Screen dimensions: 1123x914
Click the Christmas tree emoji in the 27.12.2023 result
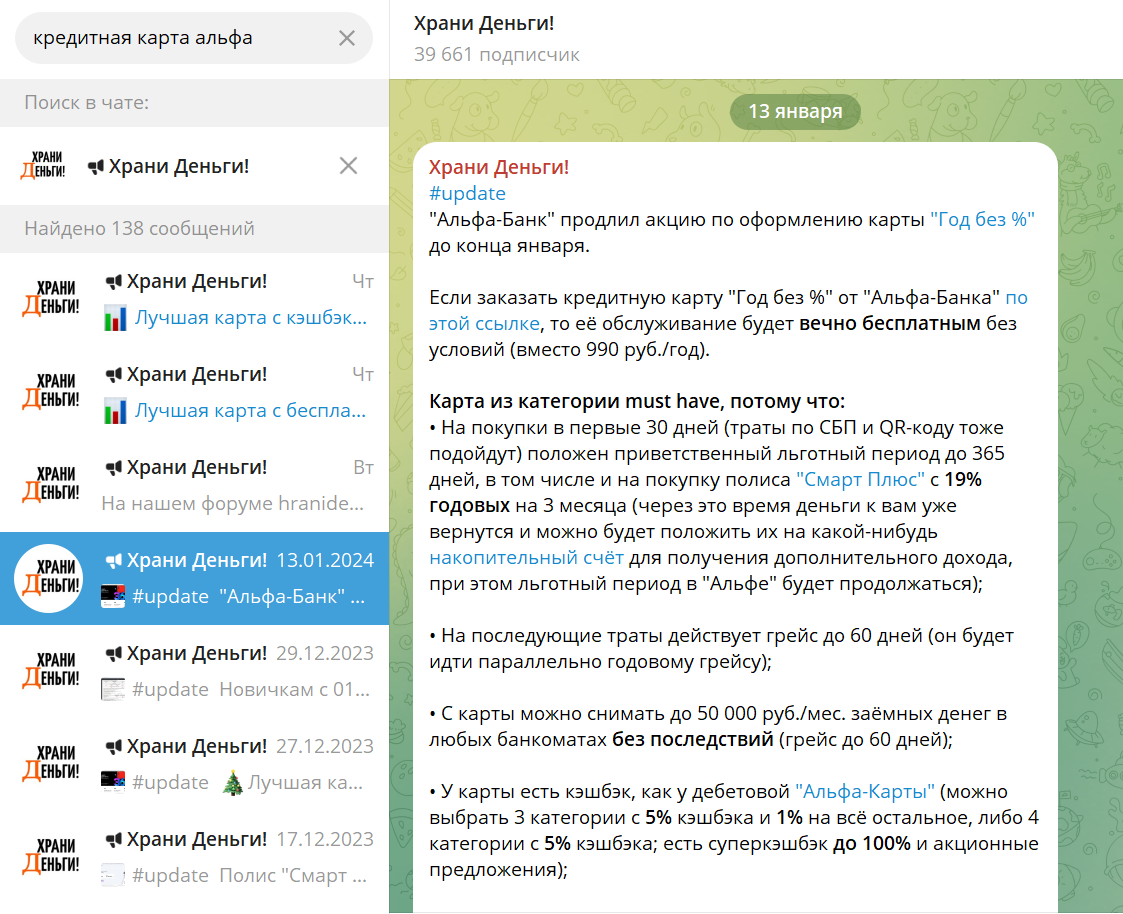tap(232, 782)
